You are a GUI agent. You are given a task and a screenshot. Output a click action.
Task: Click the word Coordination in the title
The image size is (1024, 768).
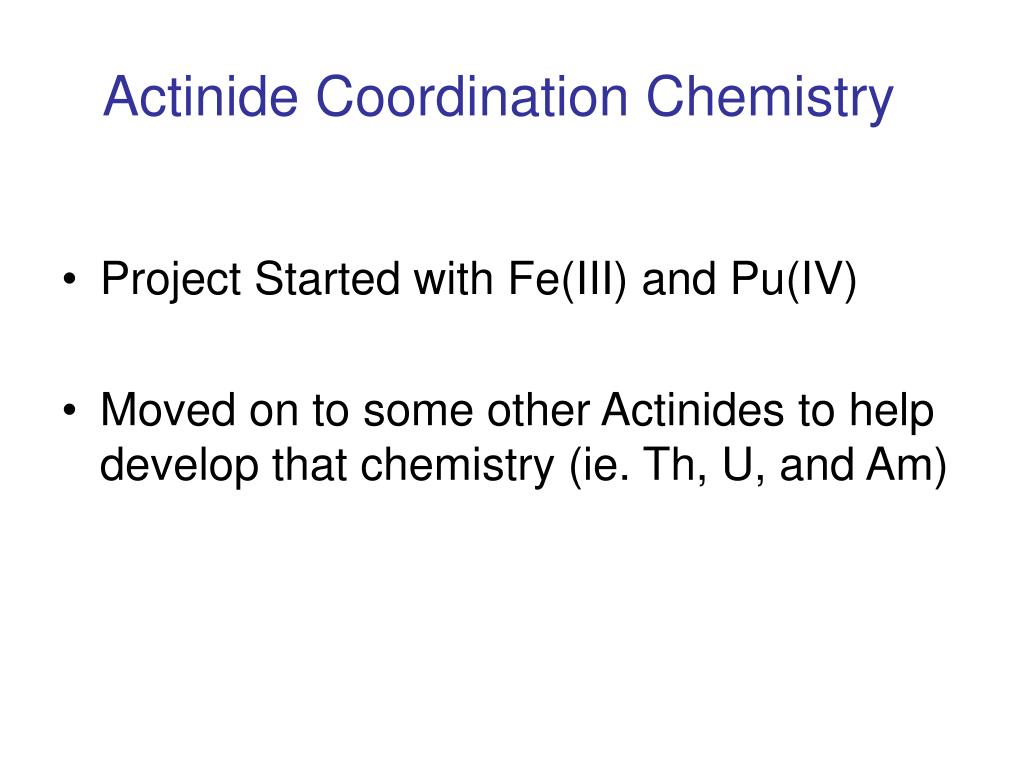472,96
